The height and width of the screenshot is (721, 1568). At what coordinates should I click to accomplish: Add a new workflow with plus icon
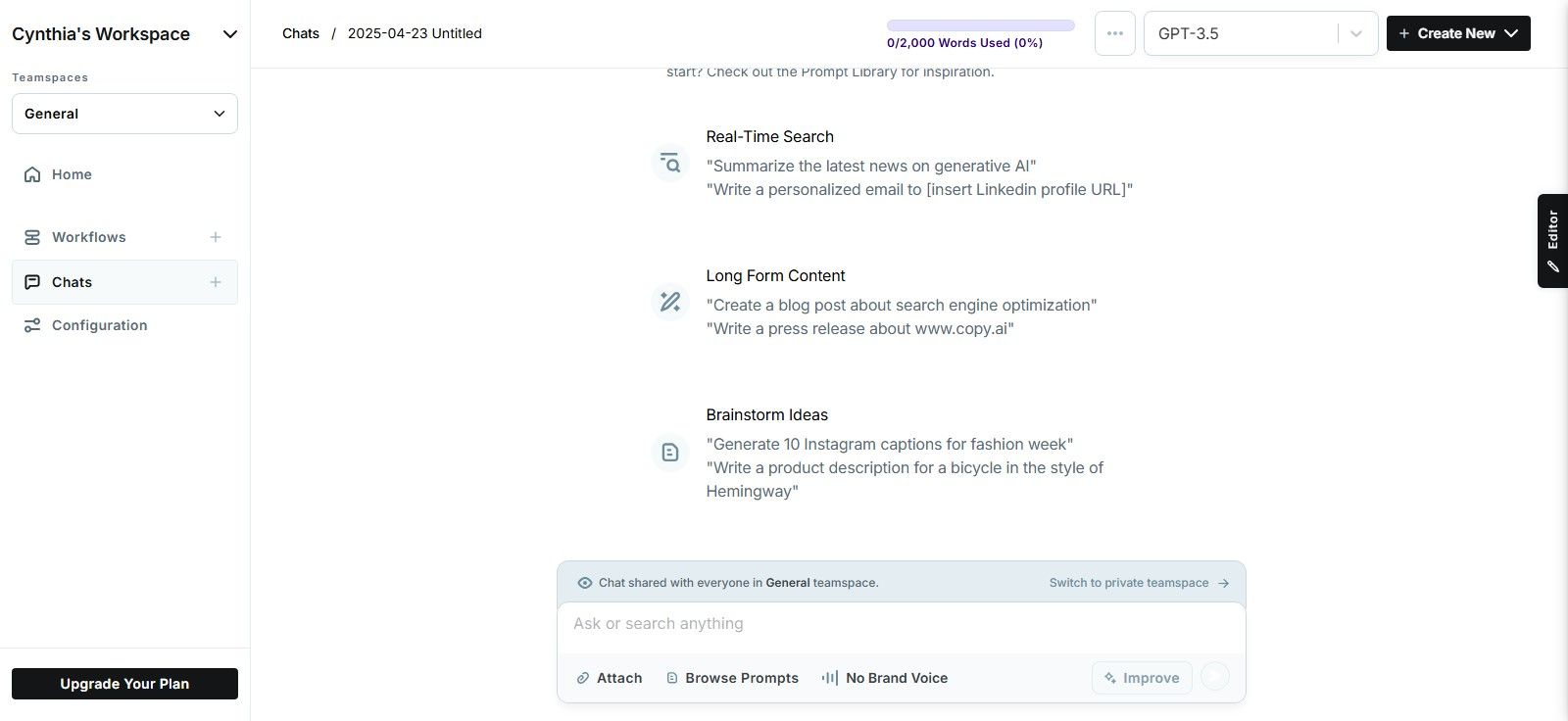(x=216, y=237)
